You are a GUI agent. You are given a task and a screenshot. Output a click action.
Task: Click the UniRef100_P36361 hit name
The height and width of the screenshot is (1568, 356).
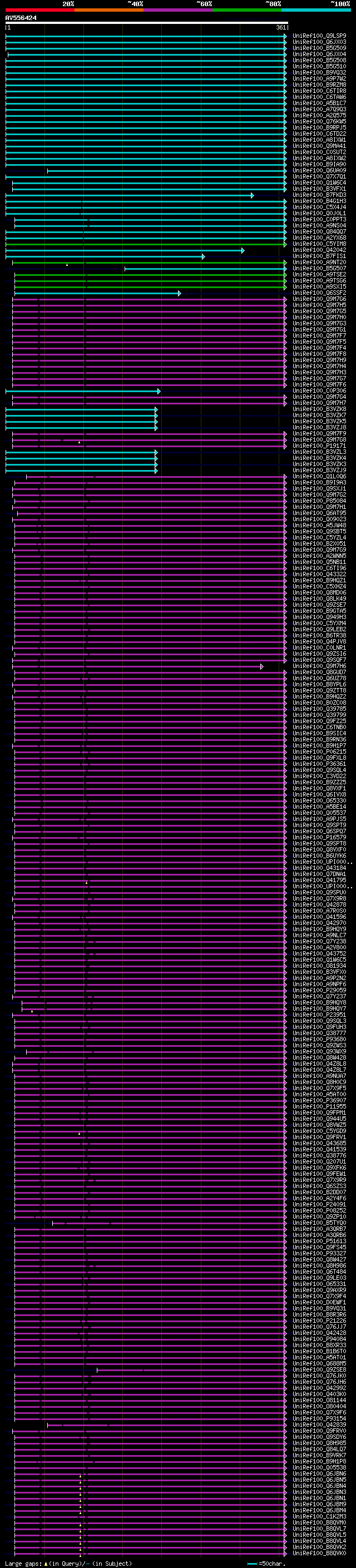tap(319, 764)
